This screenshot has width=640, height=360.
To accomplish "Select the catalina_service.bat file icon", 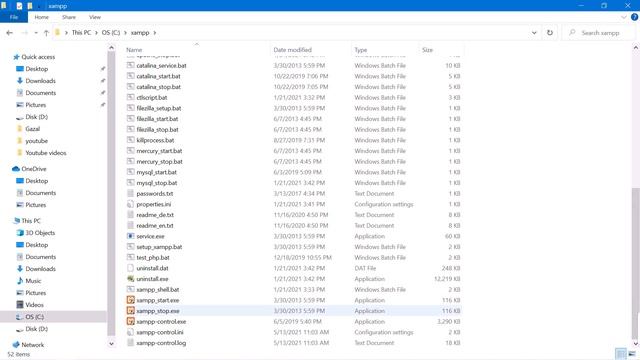I will (x=131, y=65).
